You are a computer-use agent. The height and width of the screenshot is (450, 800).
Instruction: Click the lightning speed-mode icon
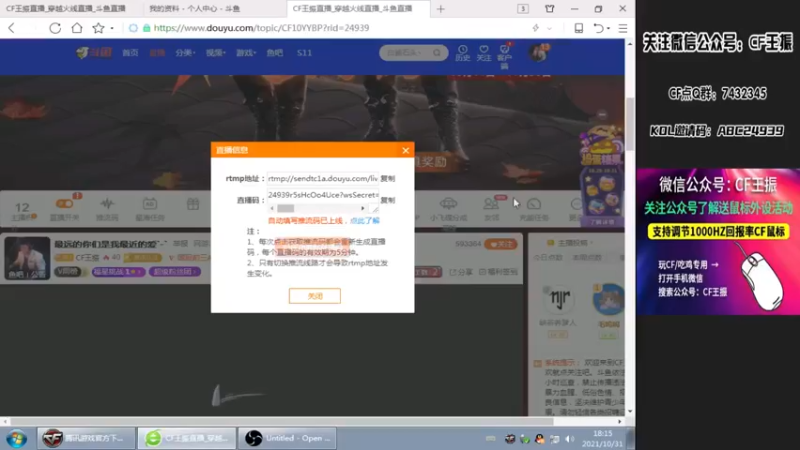[x=535, y=28]
